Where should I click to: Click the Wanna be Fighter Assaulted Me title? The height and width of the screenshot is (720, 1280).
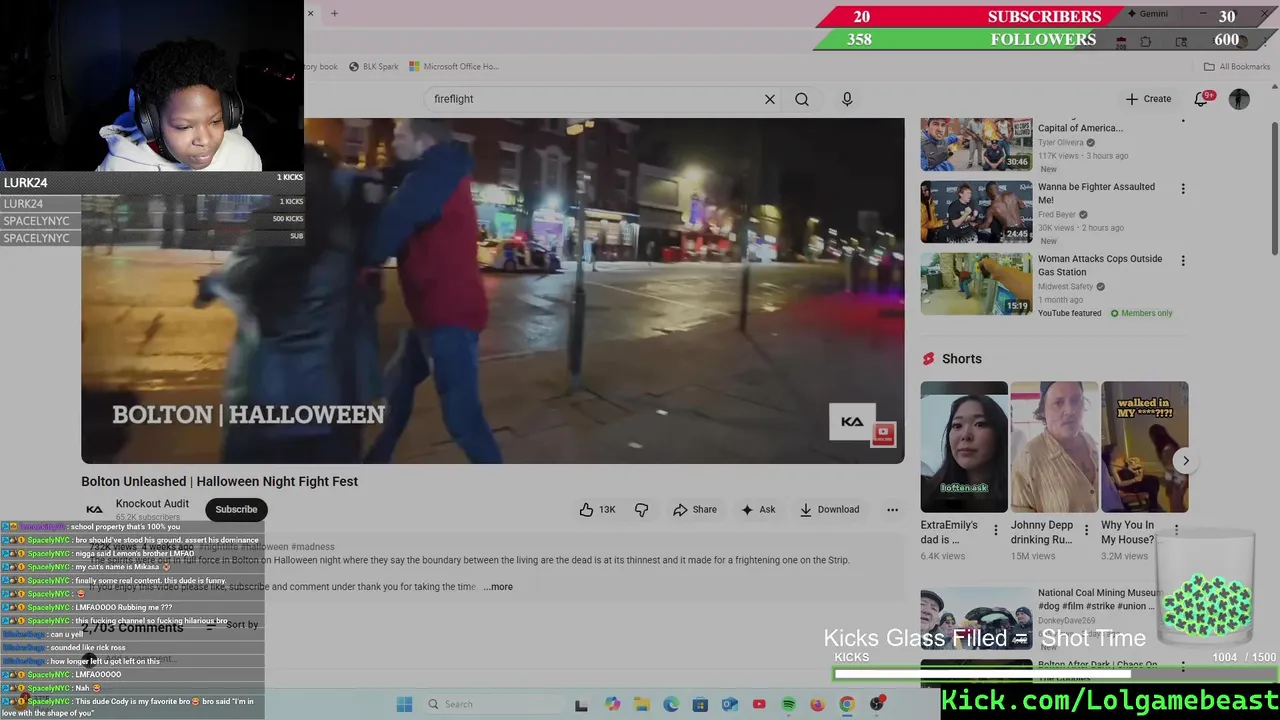tap(1096, 193)
